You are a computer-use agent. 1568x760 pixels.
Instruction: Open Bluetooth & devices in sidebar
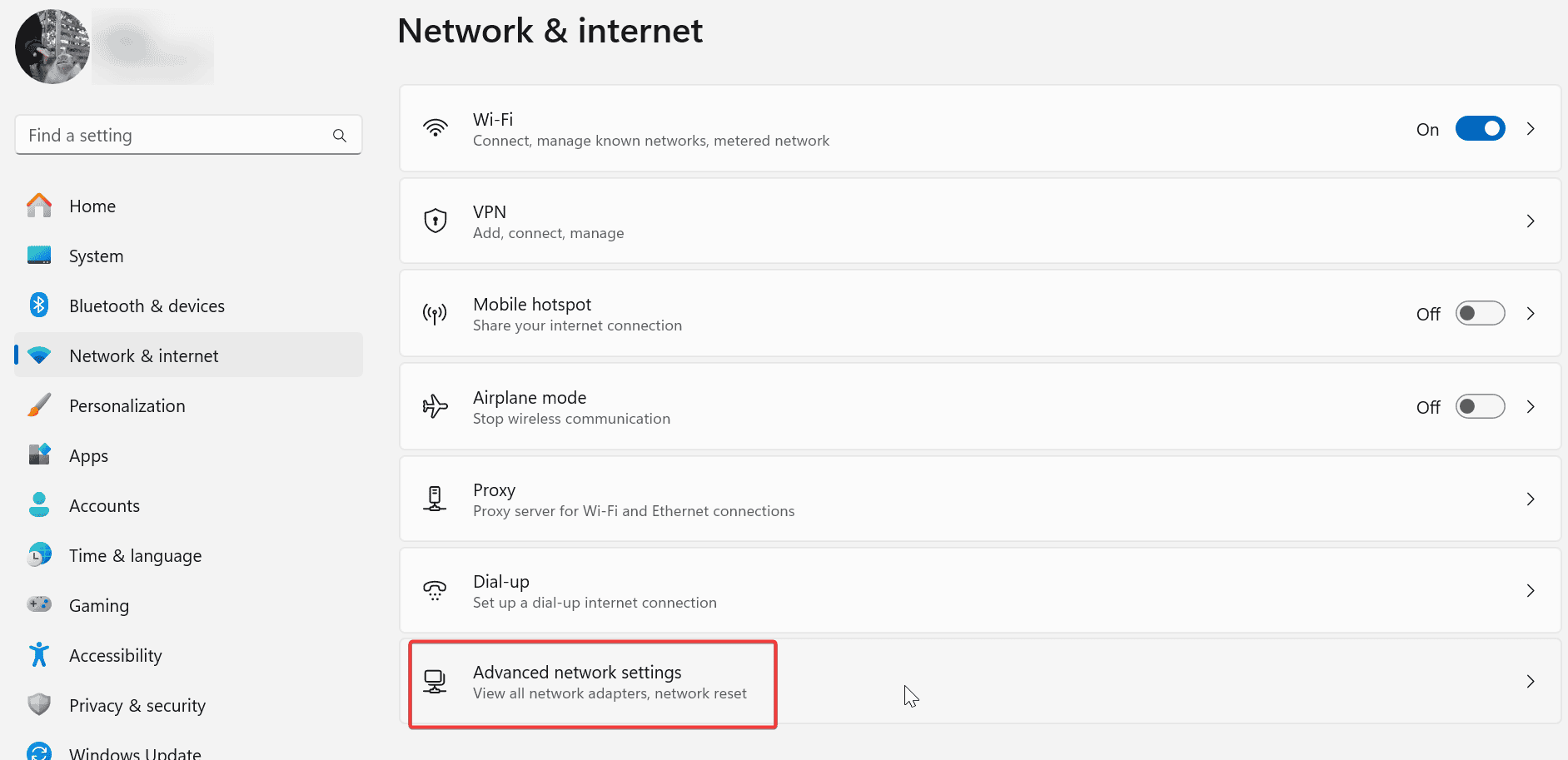point(147,306)
